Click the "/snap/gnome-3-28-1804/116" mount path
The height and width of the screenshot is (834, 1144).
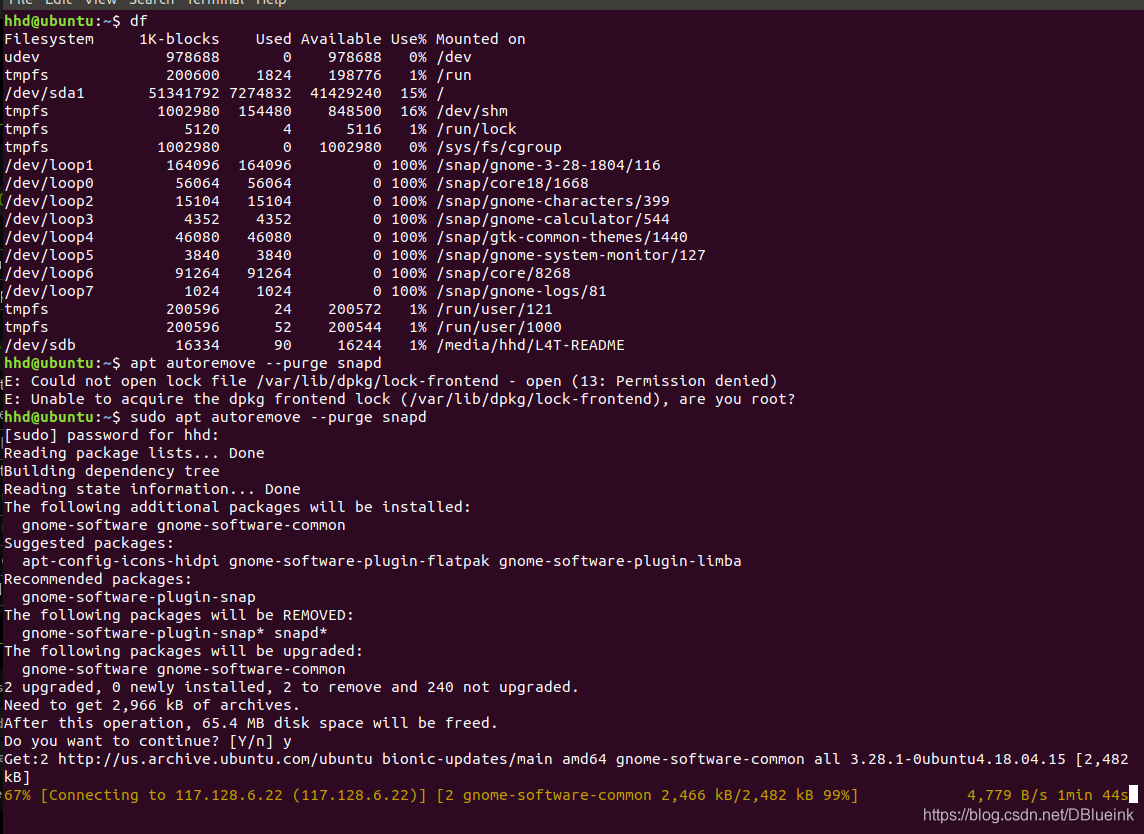tap(549, 165)
